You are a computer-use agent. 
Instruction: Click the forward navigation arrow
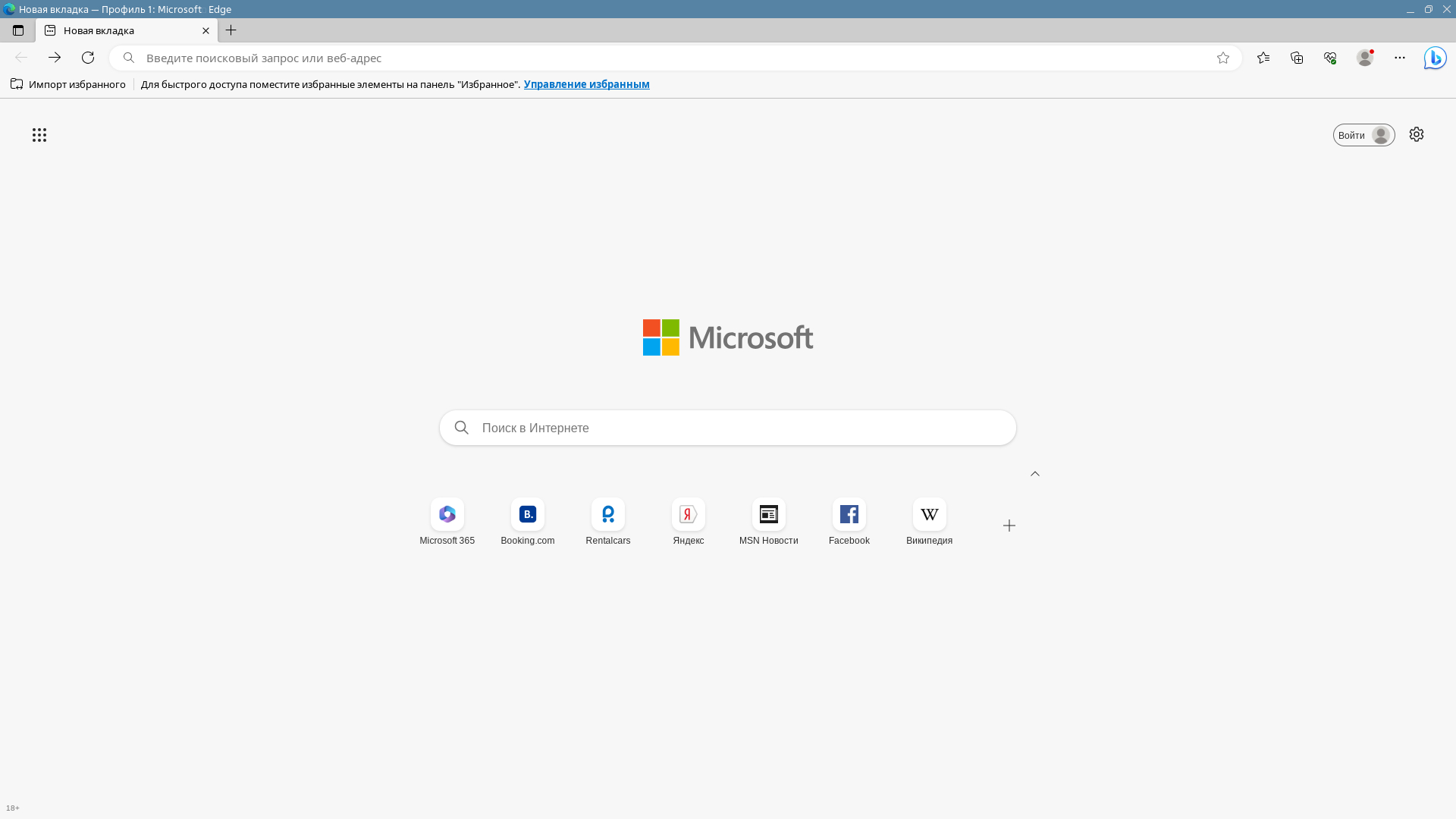55,58
